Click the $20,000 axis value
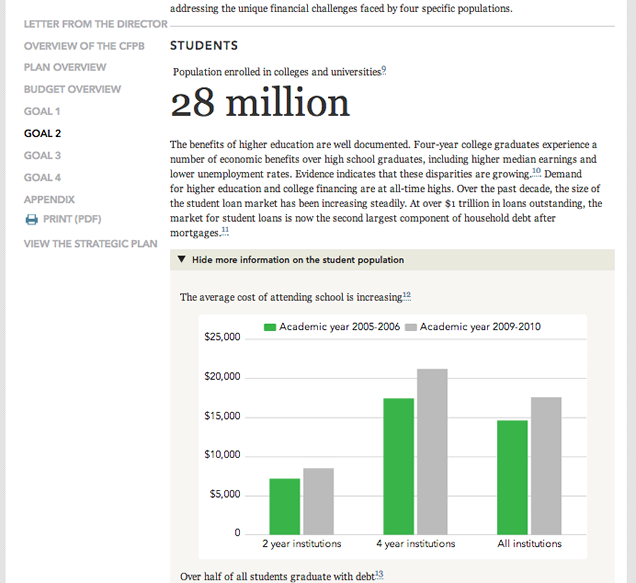This screenshot has height=583, width=636. (222, 376)
